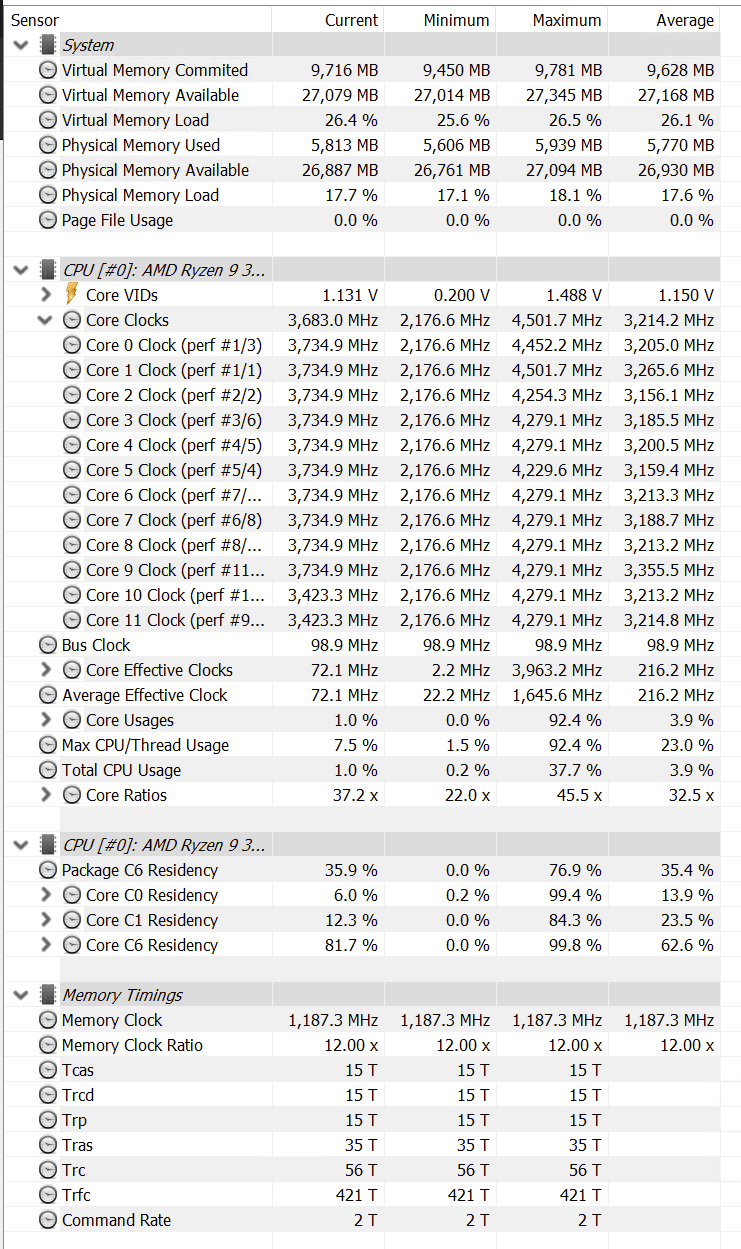The image size is (741, 1249).
Task: Click the lightning bolt icon beside Core VIDs
Action: coord(71,295)
